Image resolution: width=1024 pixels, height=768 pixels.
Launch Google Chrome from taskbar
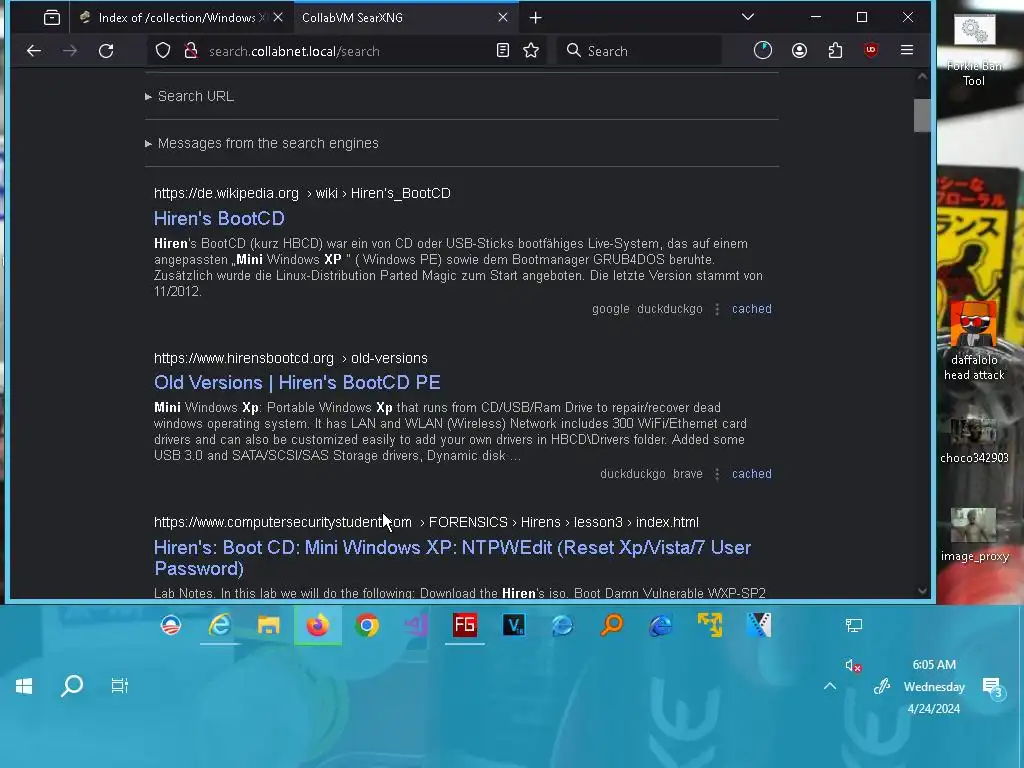pyautogui.click(x=367, y=626)
